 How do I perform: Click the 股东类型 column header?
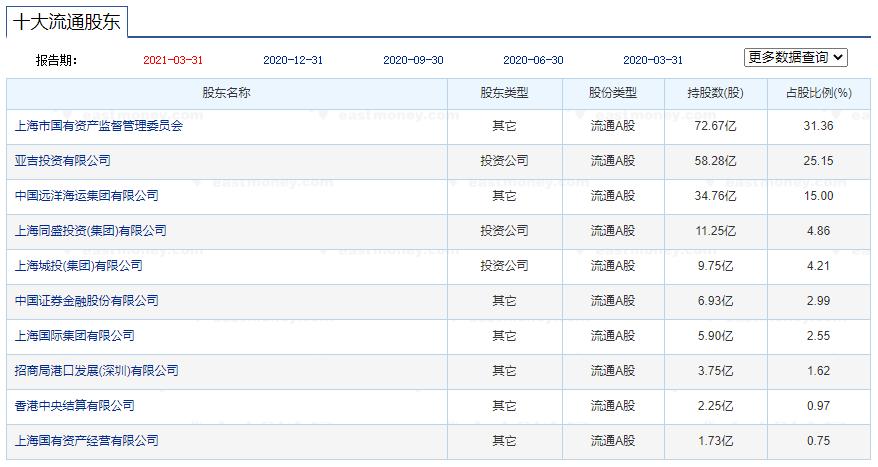(505, 93)
